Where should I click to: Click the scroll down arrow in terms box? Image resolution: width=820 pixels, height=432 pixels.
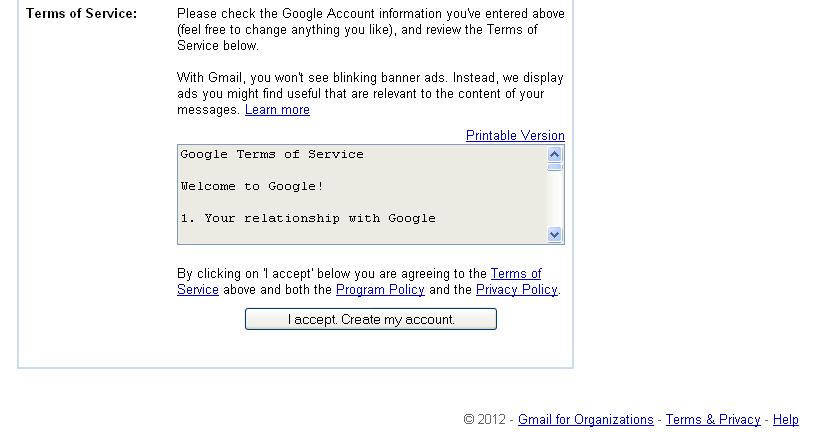coord(556,235)
